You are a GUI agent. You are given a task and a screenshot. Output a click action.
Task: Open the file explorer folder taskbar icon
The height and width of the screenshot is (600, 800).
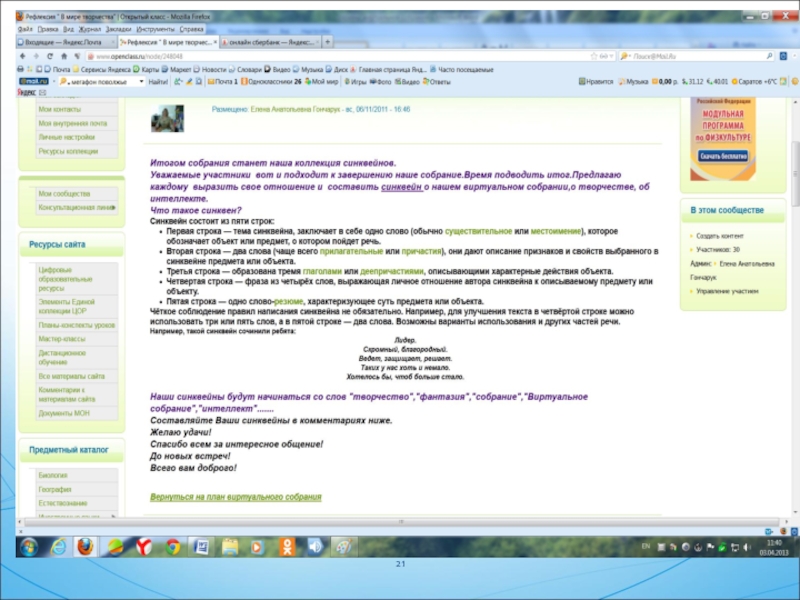tap(230, 547)
